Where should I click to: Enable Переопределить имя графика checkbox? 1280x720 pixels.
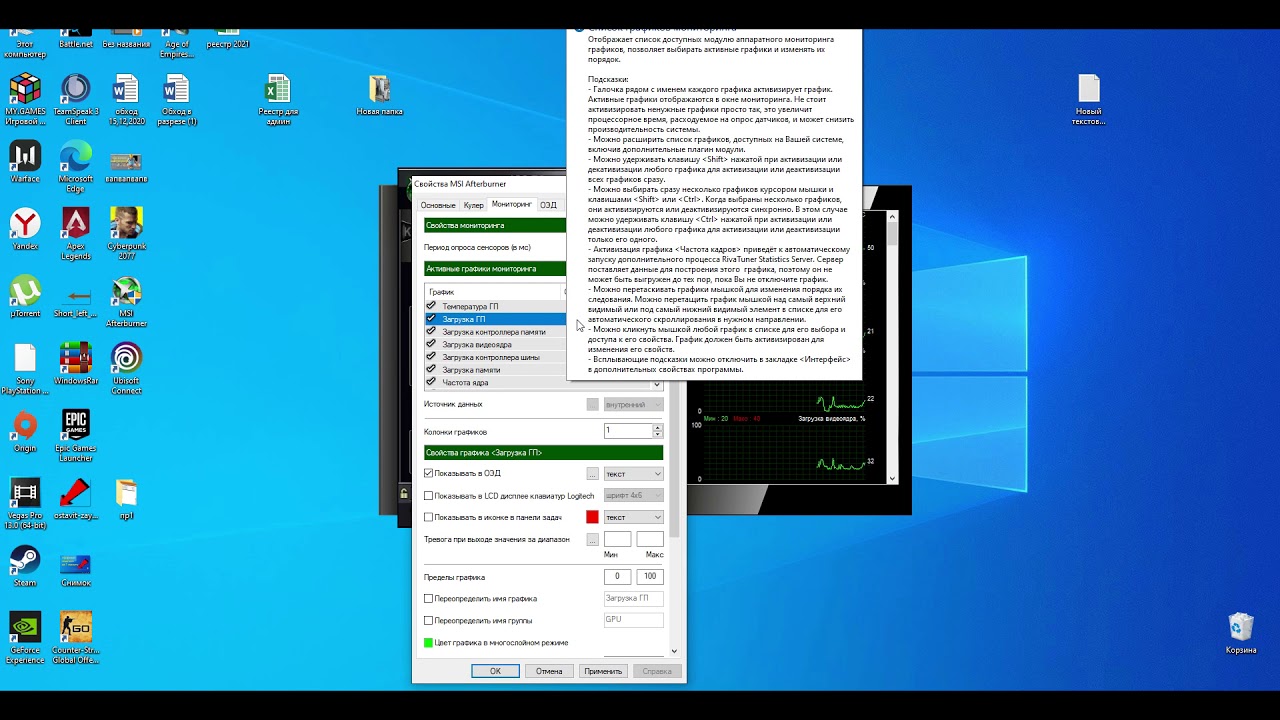pos(429,598)
